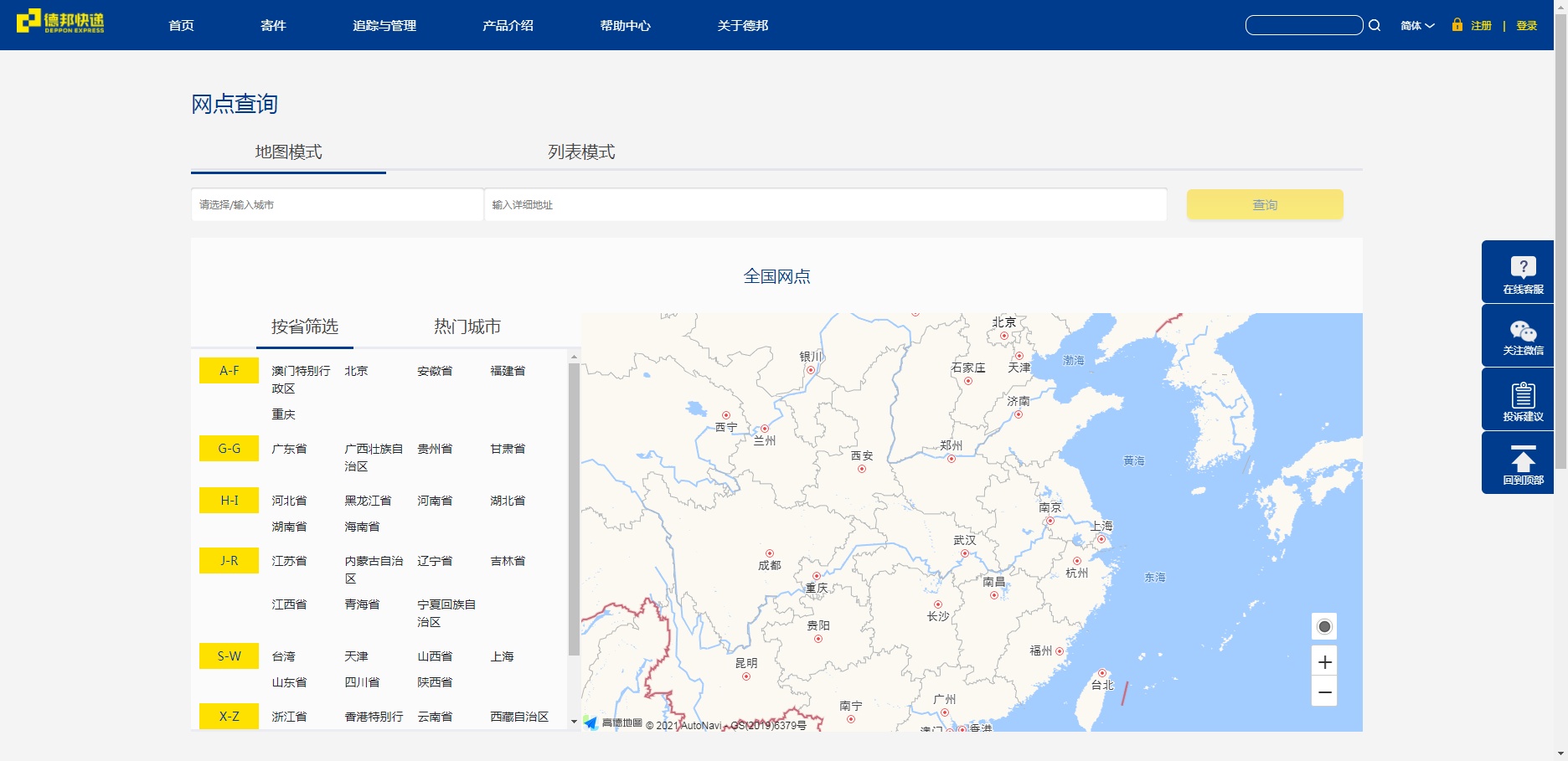Click the H-I province group label

point(229,500)
